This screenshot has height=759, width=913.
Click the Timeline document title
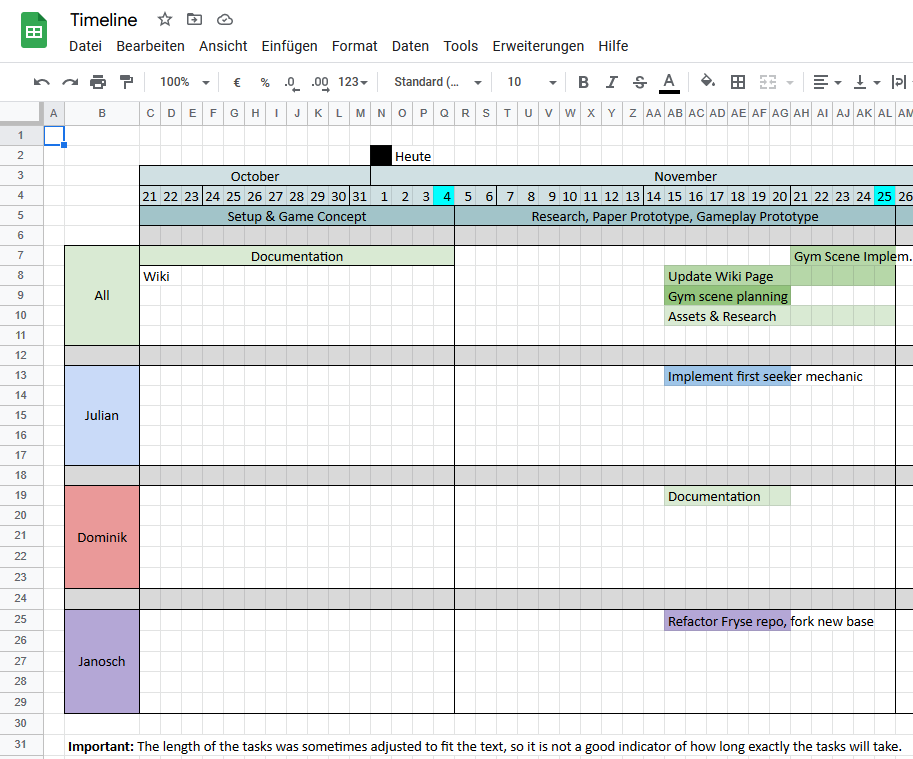(x=104, y=20)
